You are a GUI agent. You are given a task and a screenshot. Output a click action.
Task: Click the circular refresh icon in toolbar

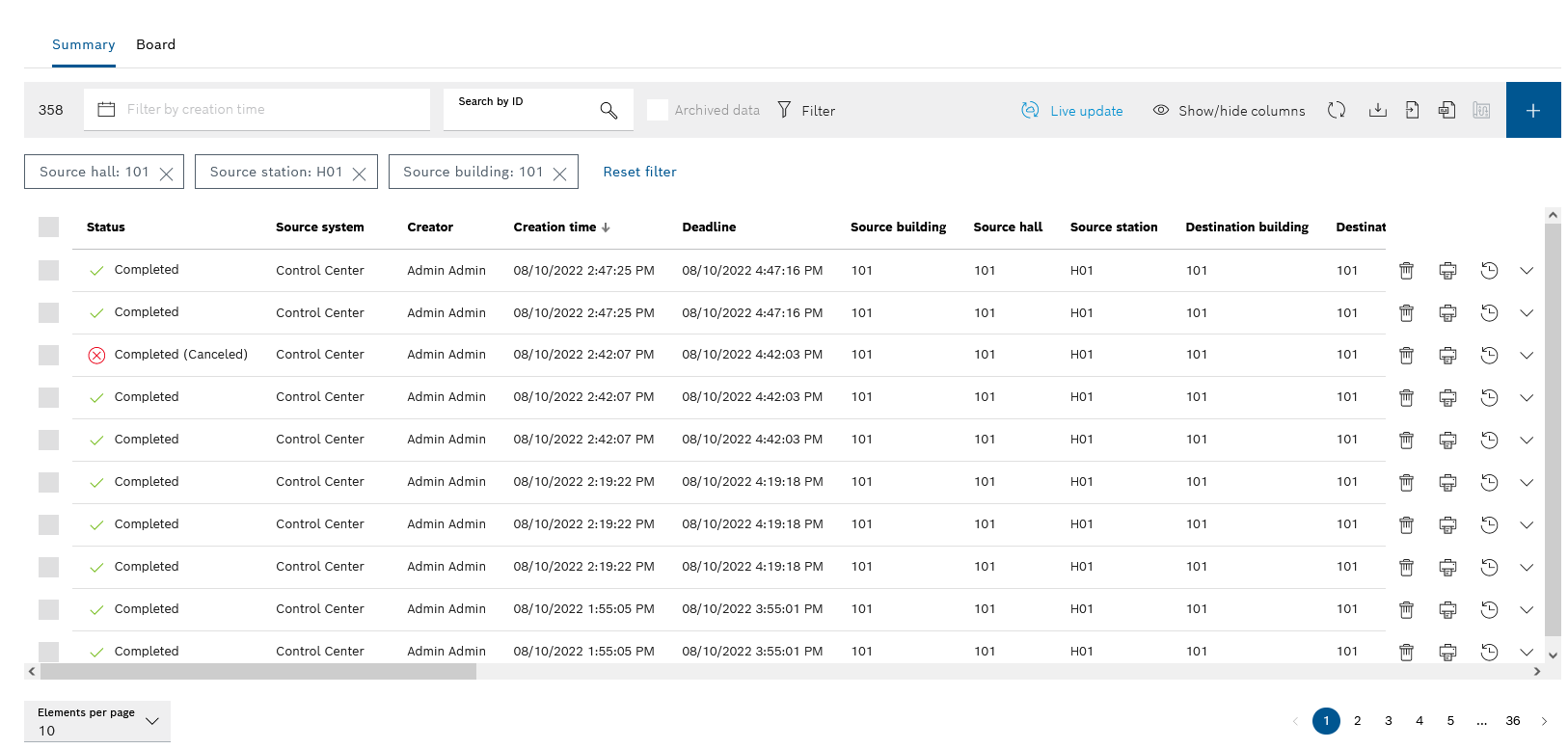click(1337, 110)
